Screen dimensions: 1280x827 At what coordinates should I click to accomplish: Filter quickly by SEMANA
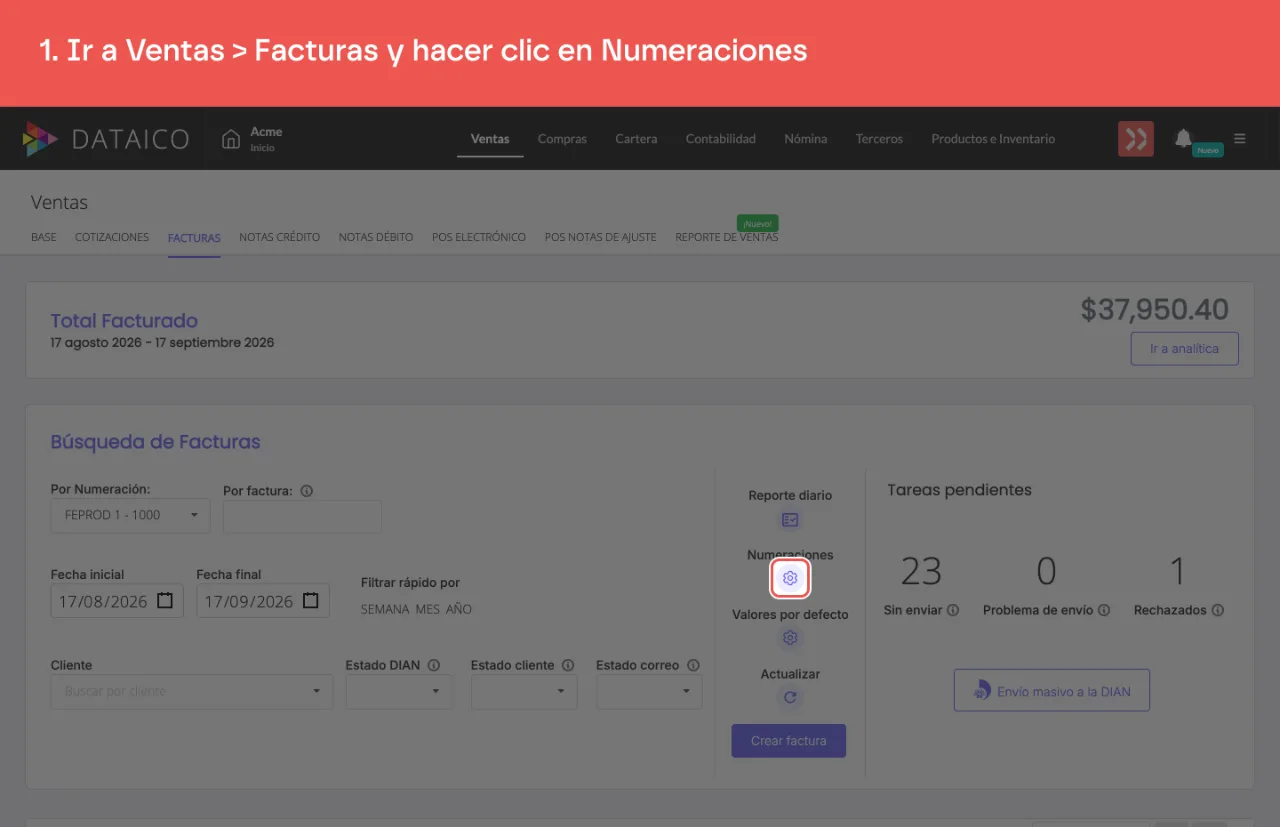pos(384,609)
